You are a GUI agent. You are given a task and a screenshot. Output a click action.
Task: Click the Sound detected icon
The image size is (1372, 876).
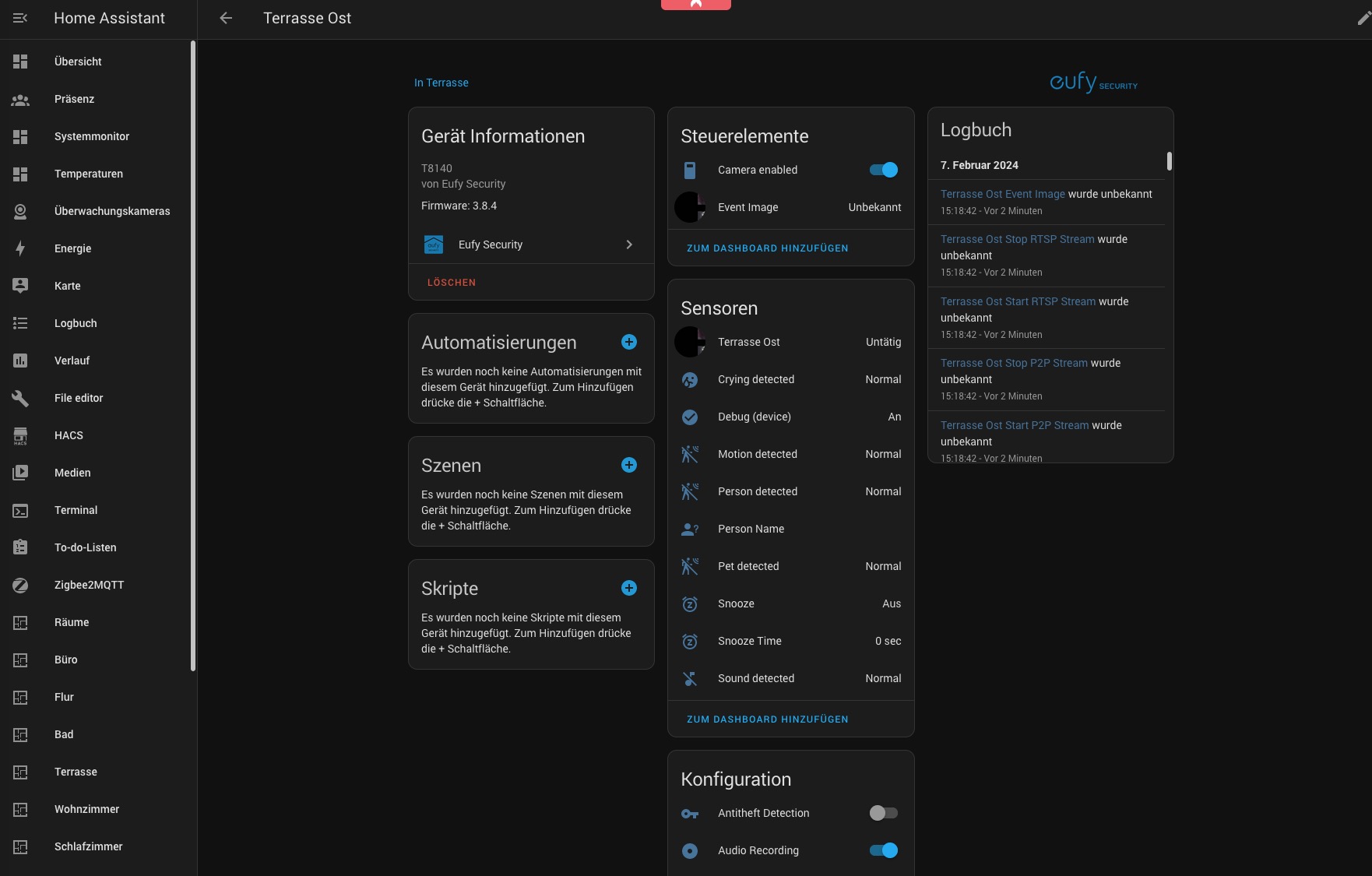tap(690, 678)
